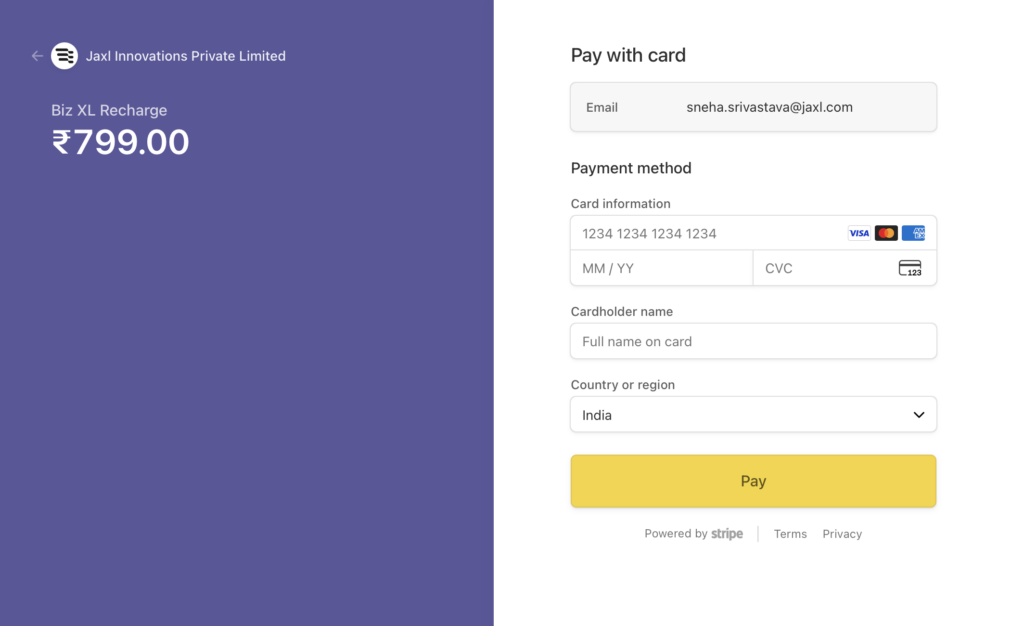Click the Stripe logo
The image size is (1024, 626).
click(x=727, y=534)
